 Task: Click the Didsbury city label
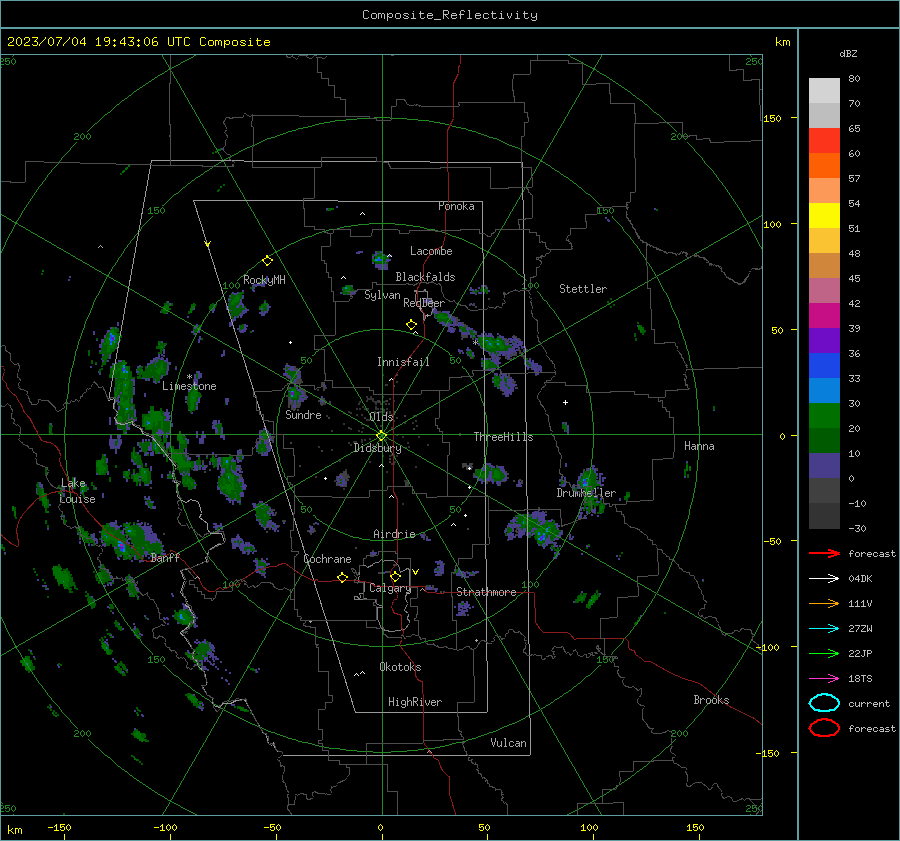[377, 448]
